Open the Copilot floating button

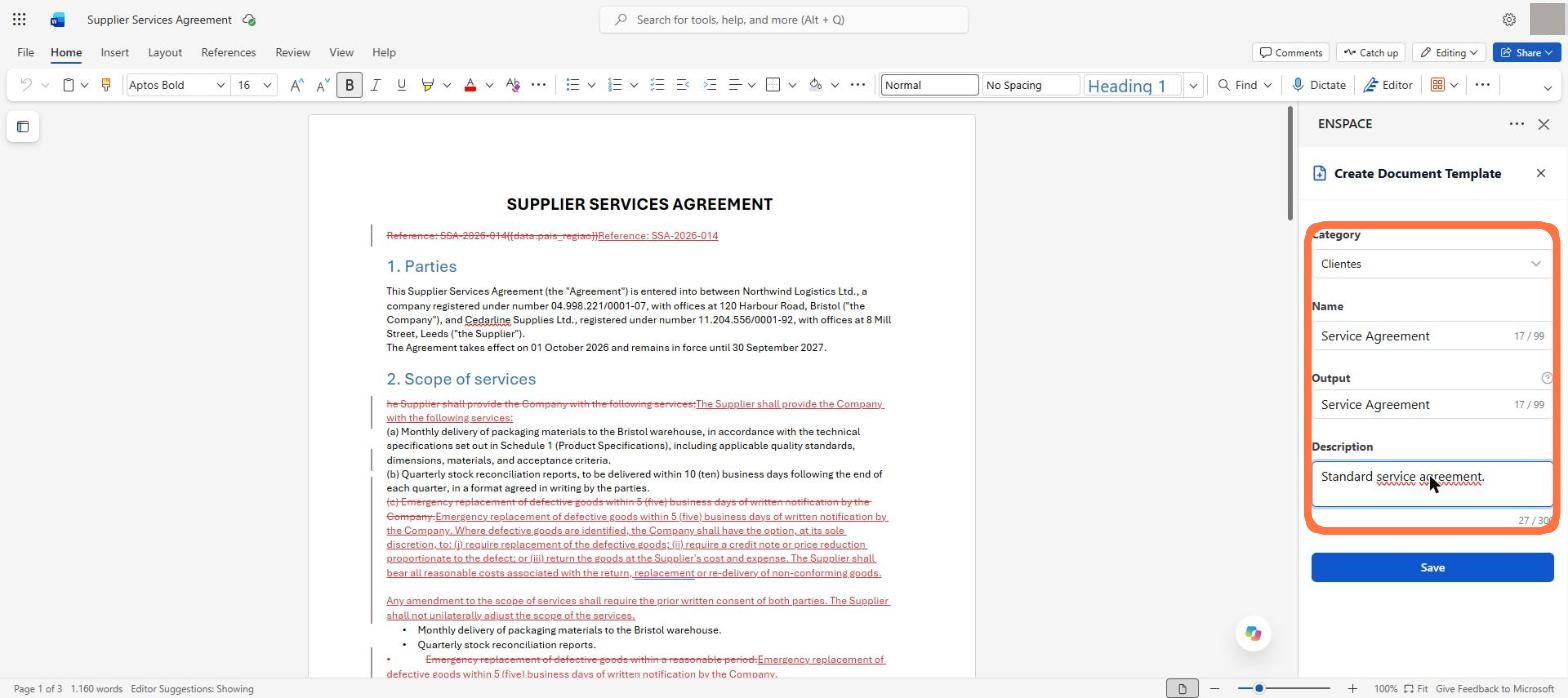coord(1253,633)
